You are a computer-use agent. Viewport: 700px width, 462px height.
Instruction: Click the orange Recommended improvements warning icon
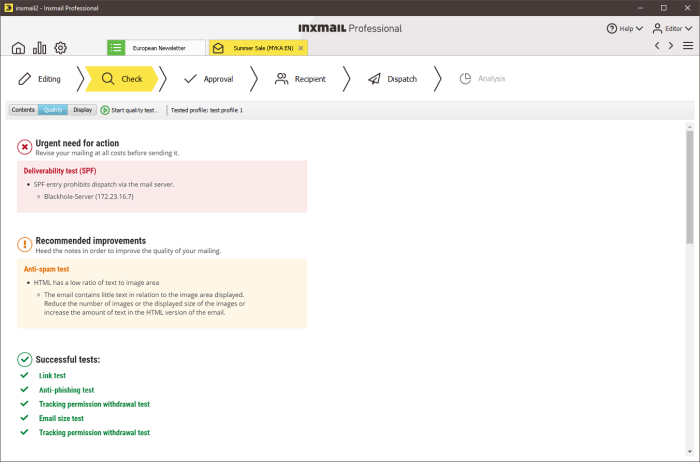(x=25, y=245)
